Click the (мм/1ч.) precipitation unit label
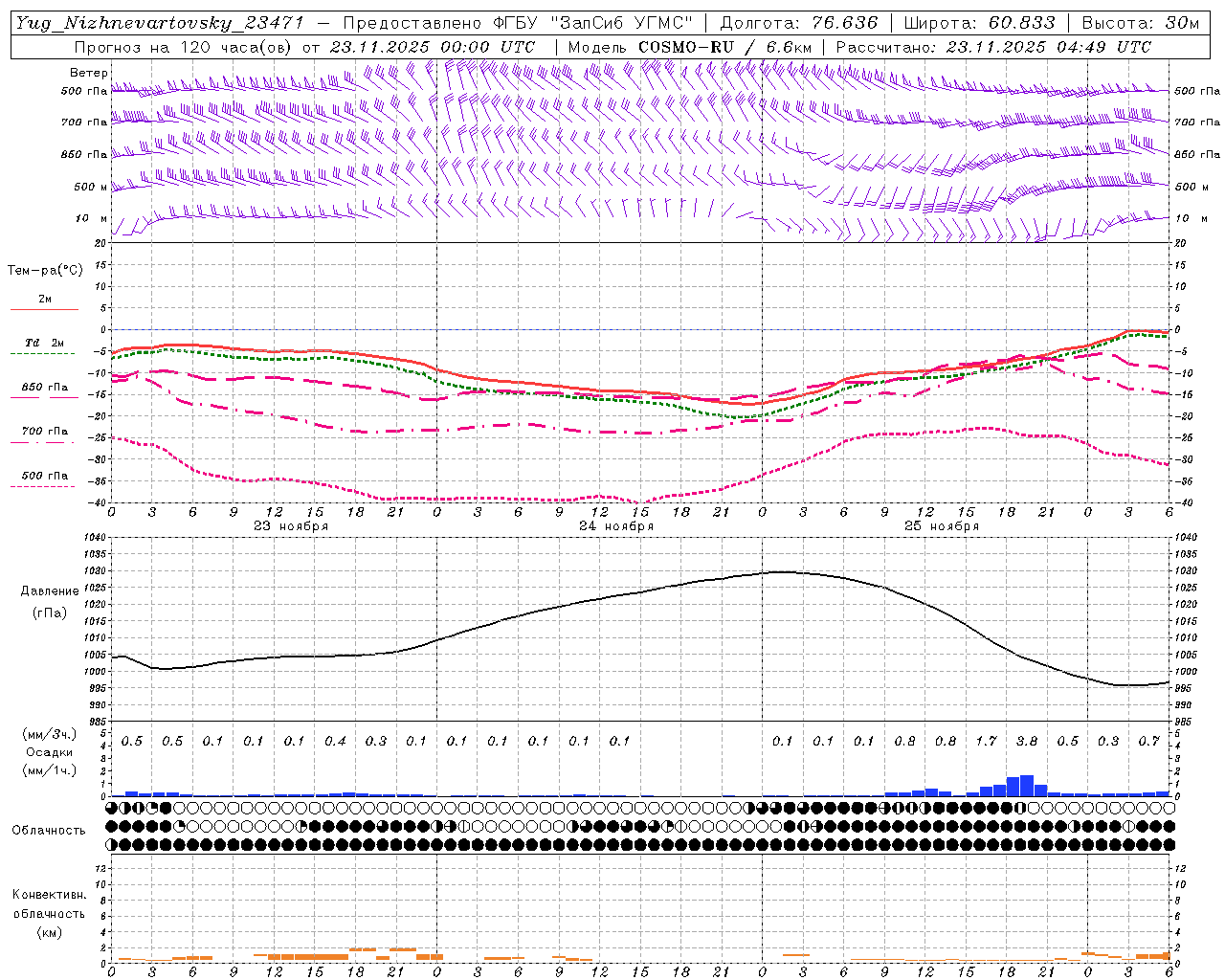The image size is (1225, 980). tap(50, 771)
